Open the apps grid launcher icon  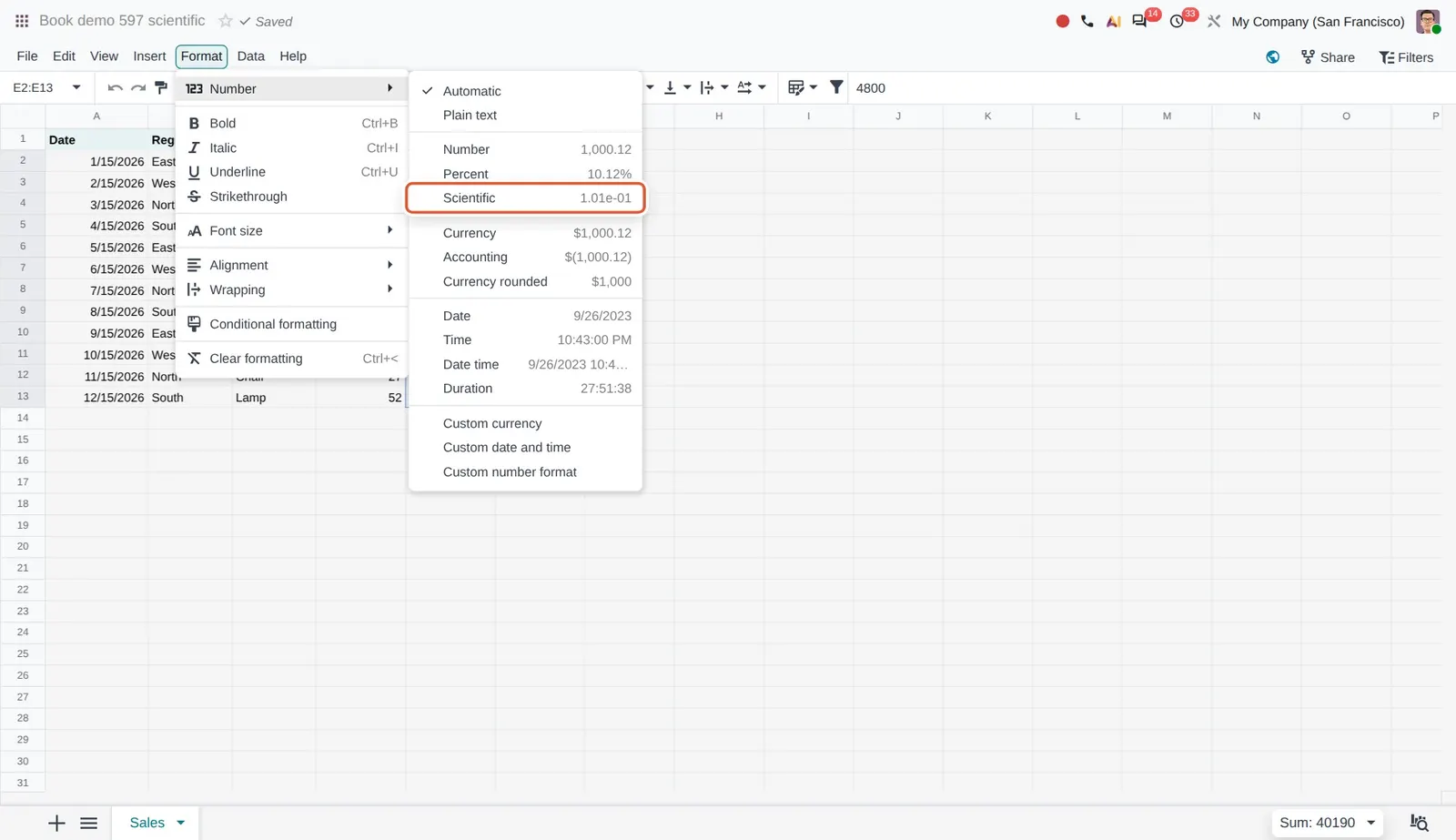point(22,21)
